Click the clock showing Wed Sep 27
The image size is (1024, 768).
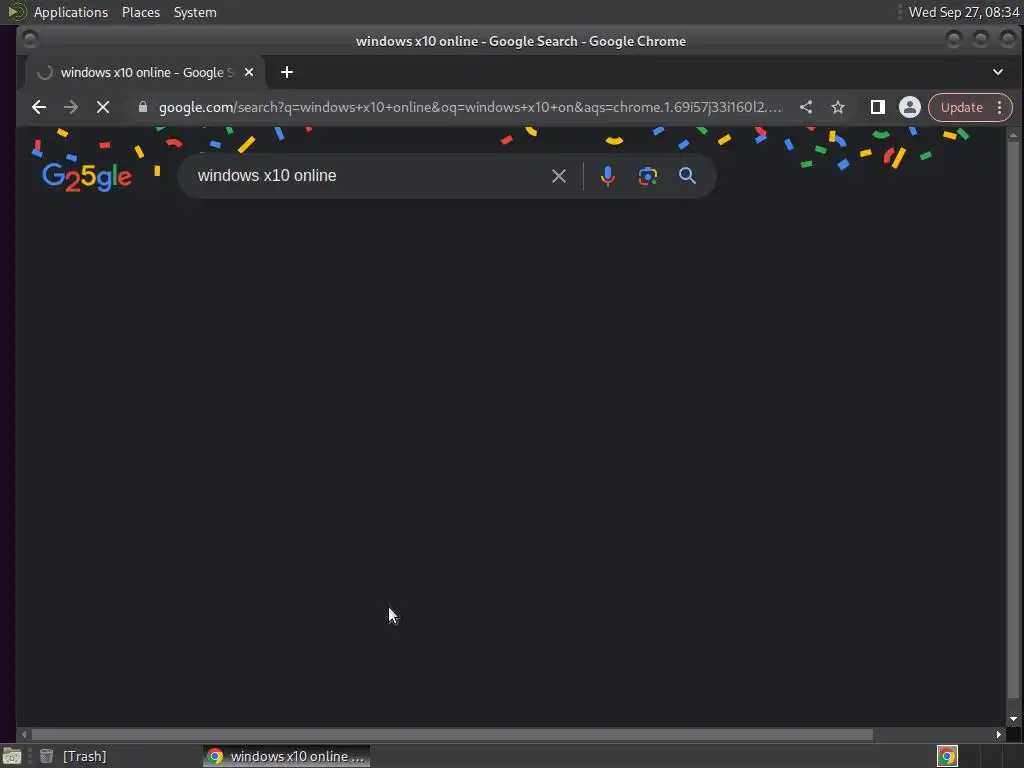(x=963, y=12)
